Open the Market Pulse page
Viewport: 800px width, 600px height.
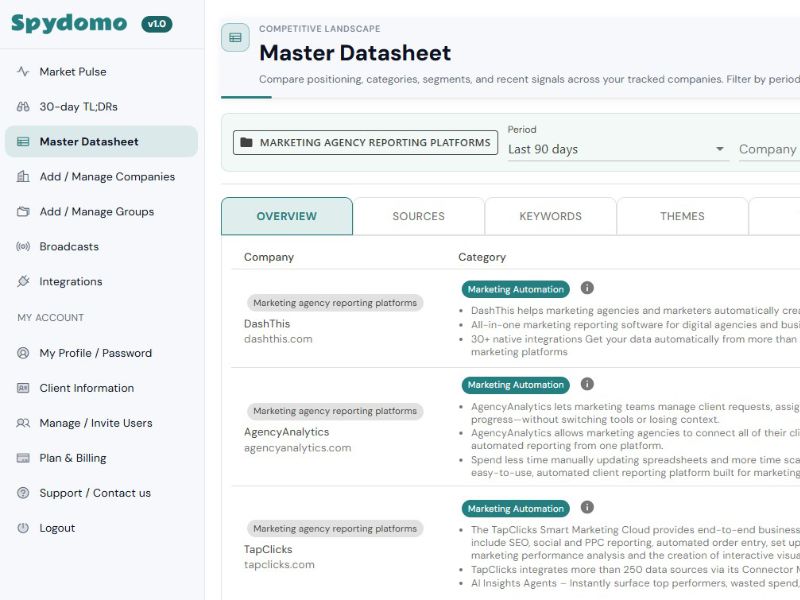pyautogui.click(x=101, y=71)
